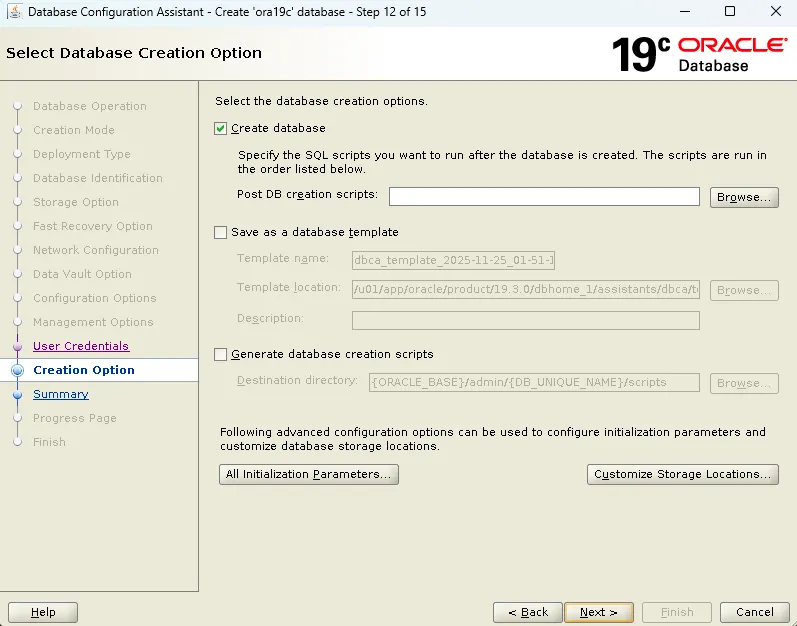The image size is (797, 626).
Task: Go to User Credentials step
Action: click(81, 346)
